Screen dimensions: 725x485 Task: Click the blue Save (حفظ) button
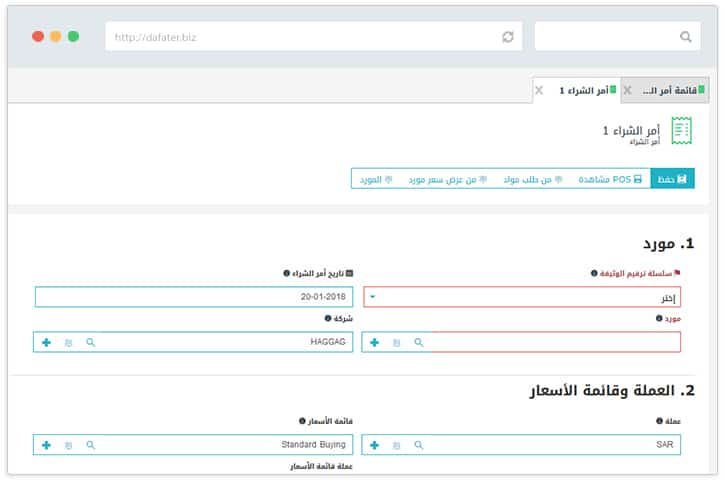pos(672,179)
